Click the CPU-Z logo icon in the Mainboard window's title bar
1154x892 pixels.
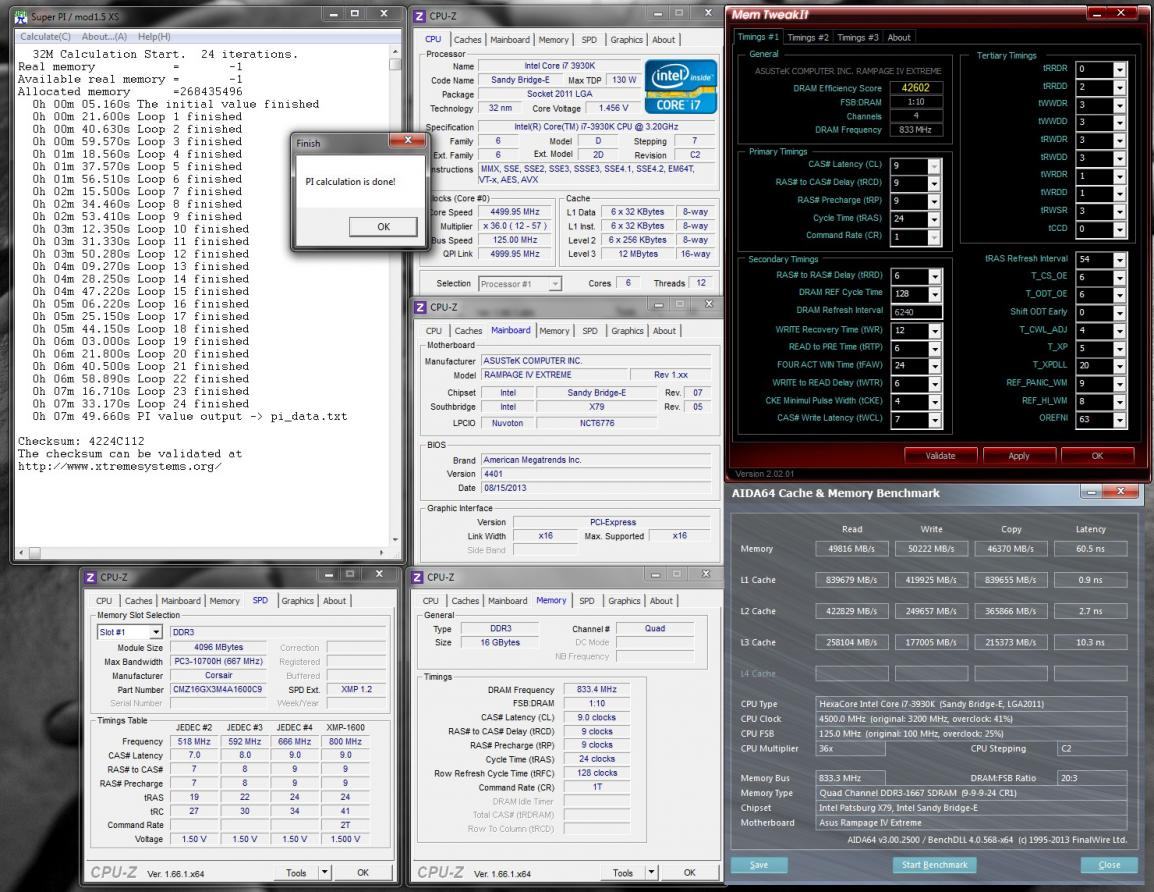point(420,308)
